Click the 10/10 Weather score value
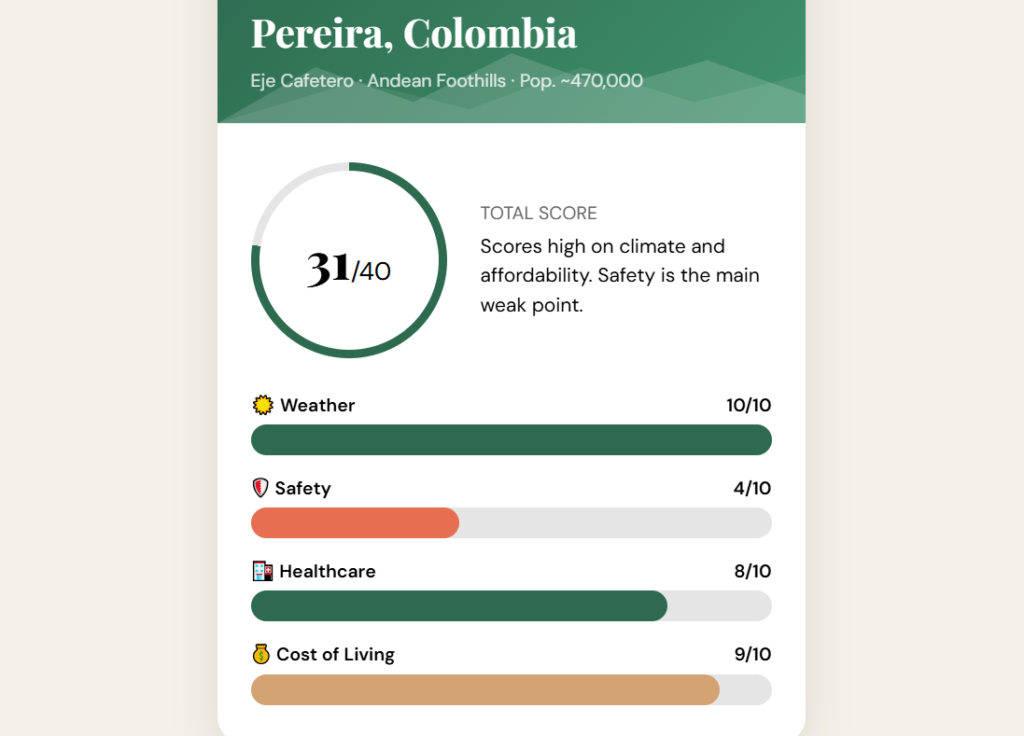1024x736 pixels. point(748,405)
